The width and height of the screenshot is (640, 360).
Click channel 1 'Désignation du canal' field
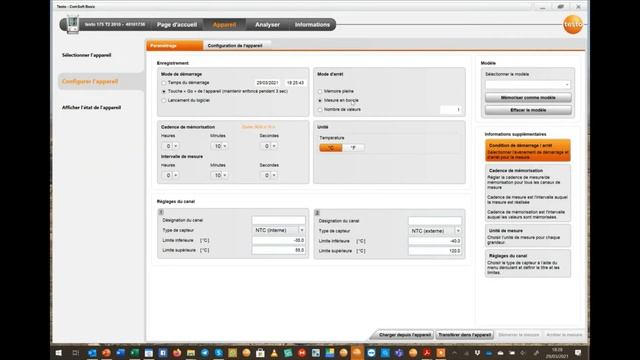(x=278, y=220)
